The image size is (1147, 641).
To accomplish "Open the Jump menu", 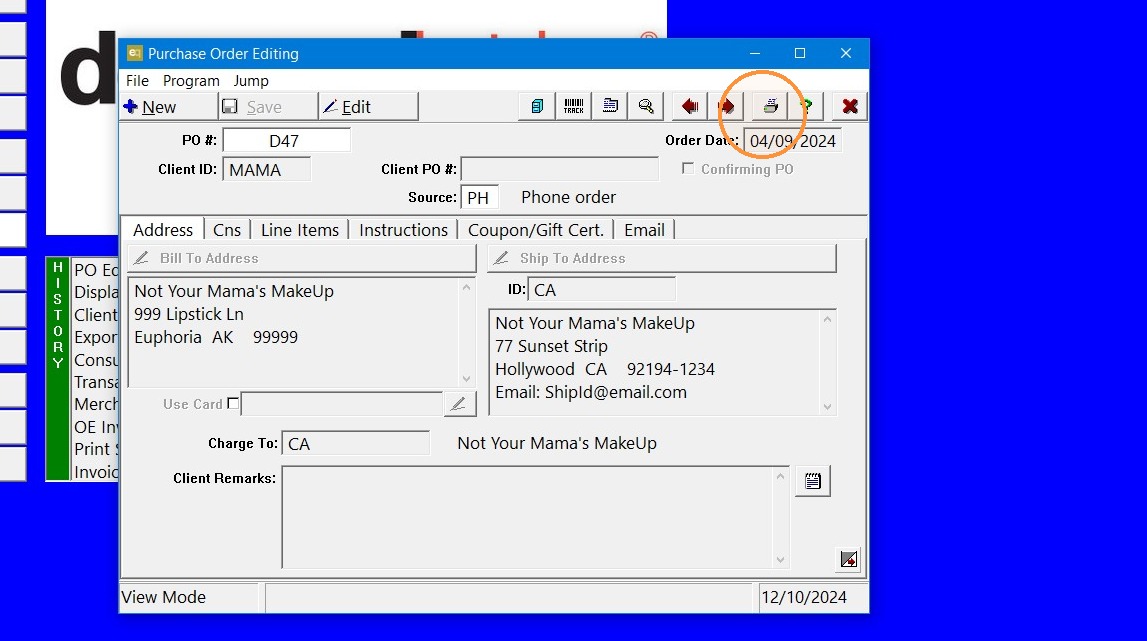I will click(251, 80).
